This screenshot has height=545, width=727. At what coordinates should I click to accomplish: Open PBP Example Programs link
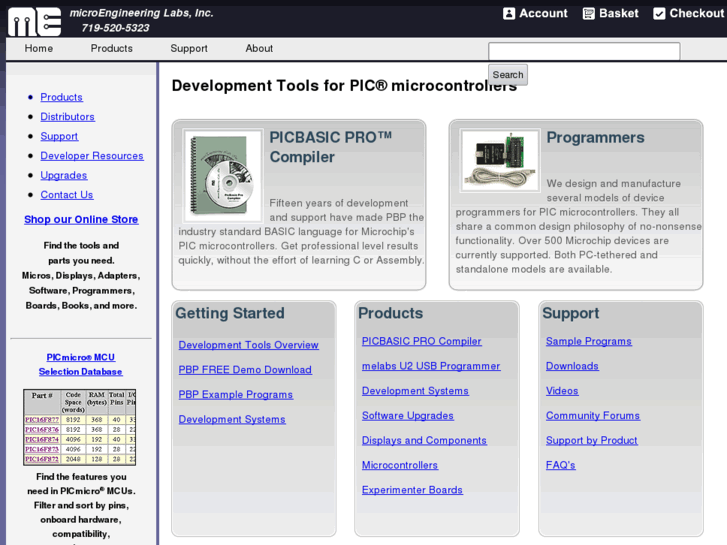coord(236,395)
